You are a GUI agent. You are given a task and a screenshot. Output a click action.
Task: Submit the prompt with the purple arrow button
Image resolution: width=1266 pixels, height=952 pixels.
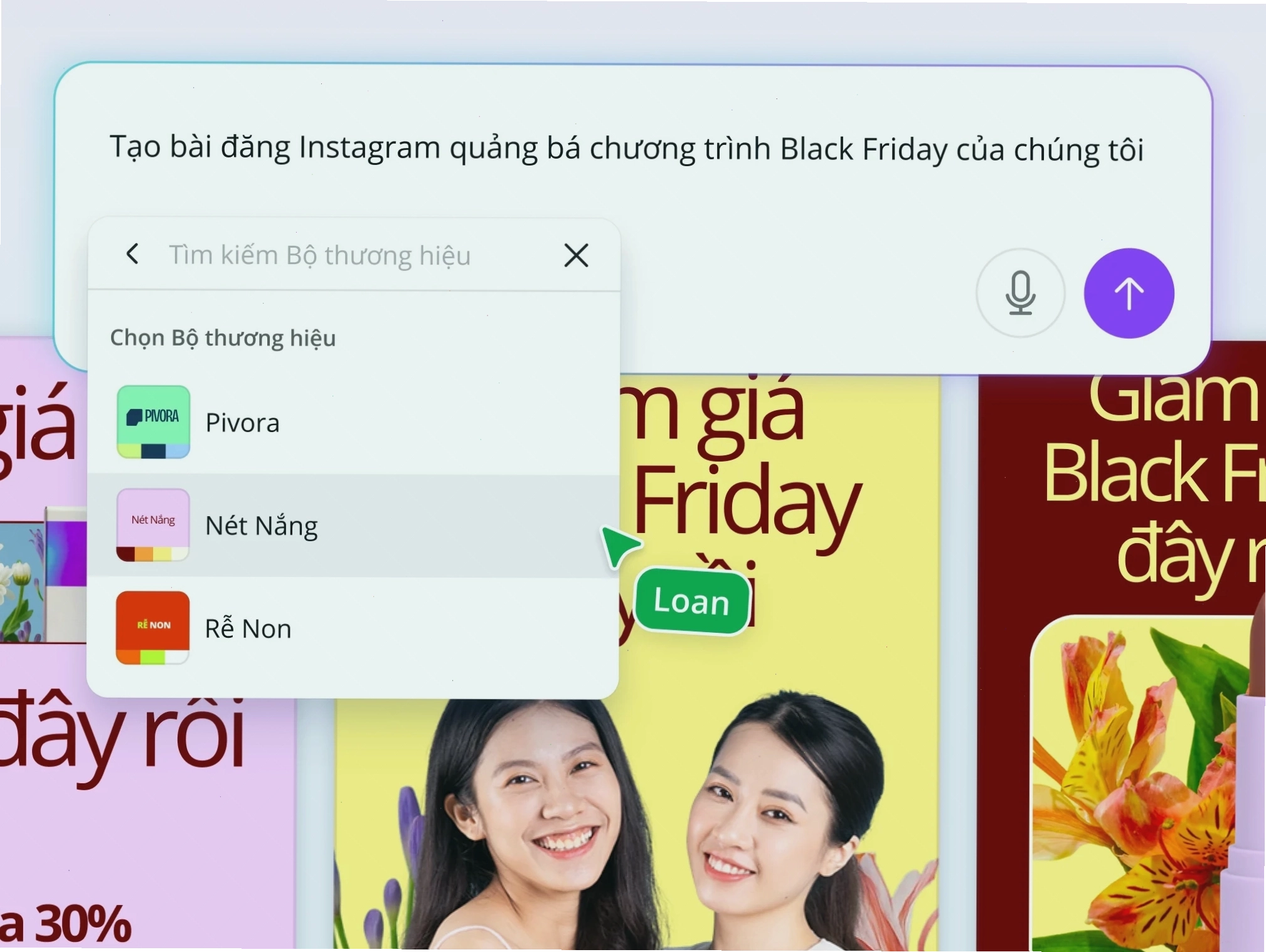1129,293
